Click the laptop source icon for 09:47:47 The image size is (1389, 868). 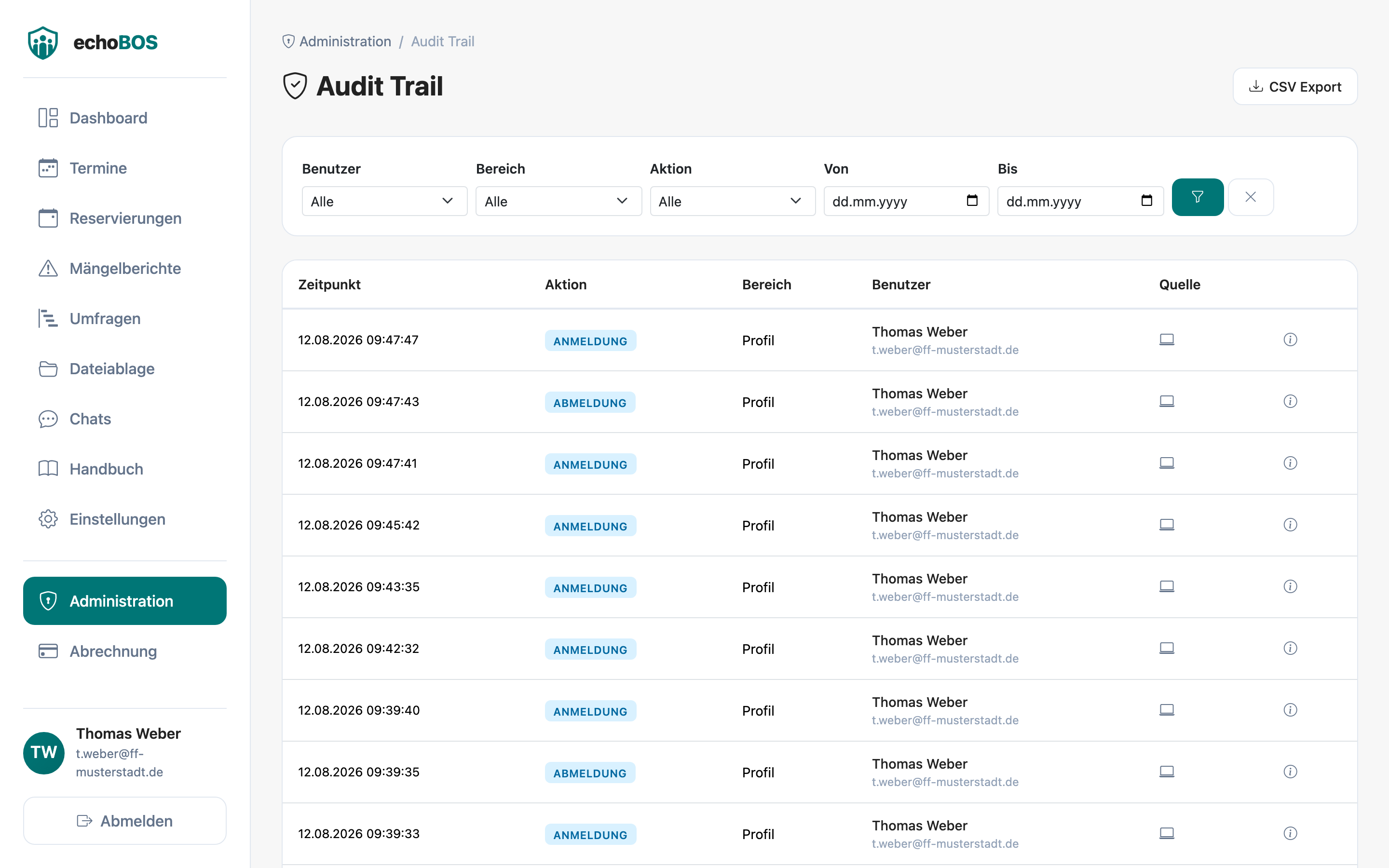pyautogui.click(x=1167, y=340)
